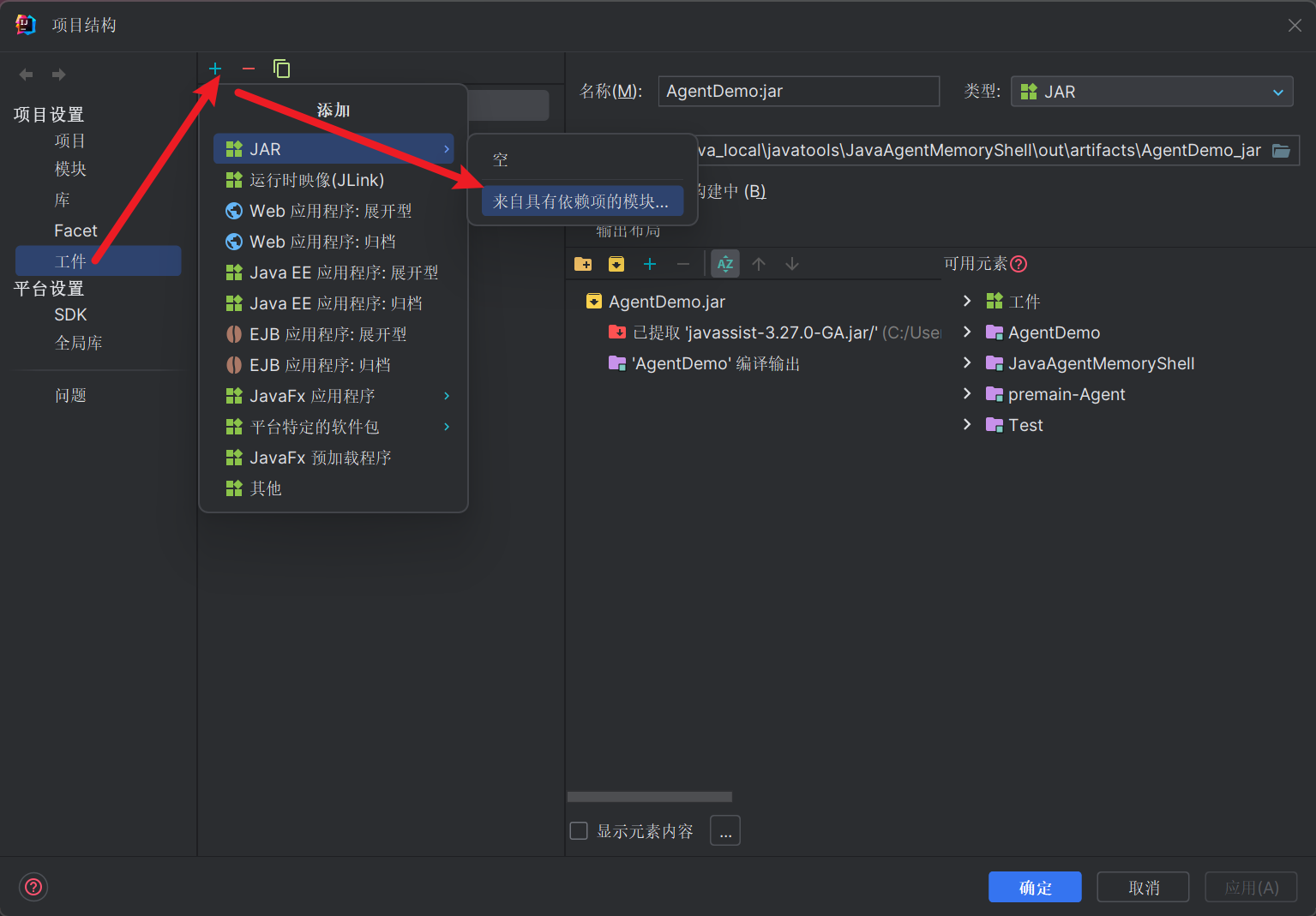Viewport: 1316px width, 916px height.
Task: Choose JavaFx 预加载程序 menu item
Action: tap(334, 458)
